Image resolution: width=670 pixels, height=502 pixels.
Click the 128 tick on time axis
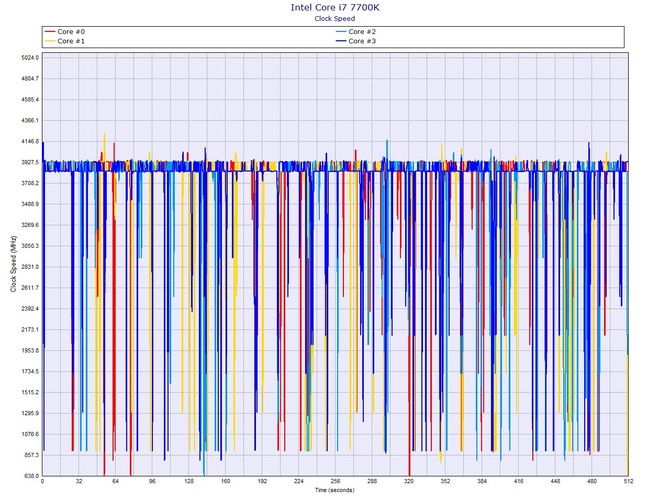coord(189,481)
